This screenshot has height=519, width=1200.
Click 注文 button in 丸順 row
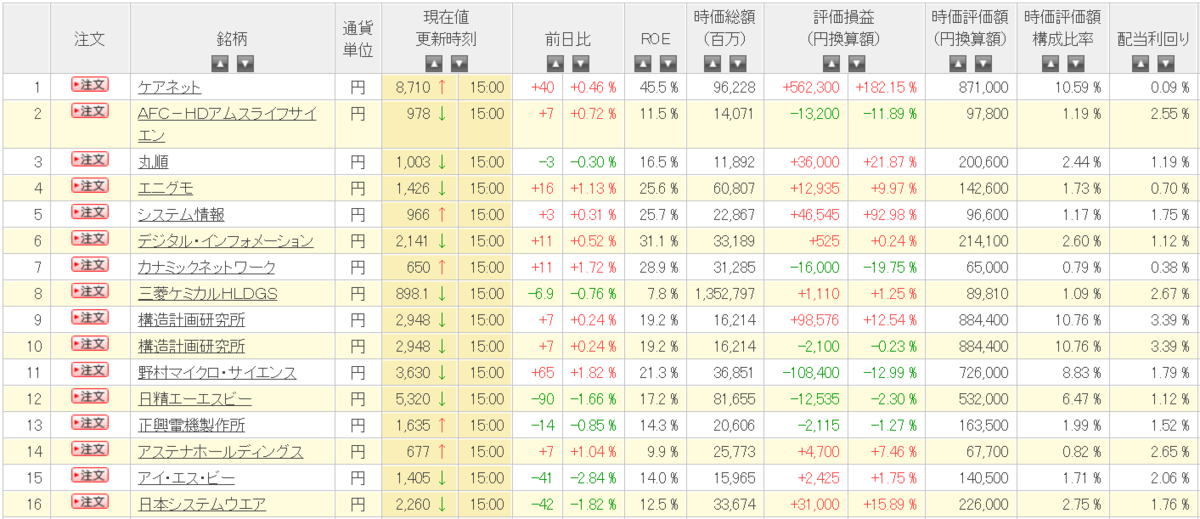click(x=90, y=160)
